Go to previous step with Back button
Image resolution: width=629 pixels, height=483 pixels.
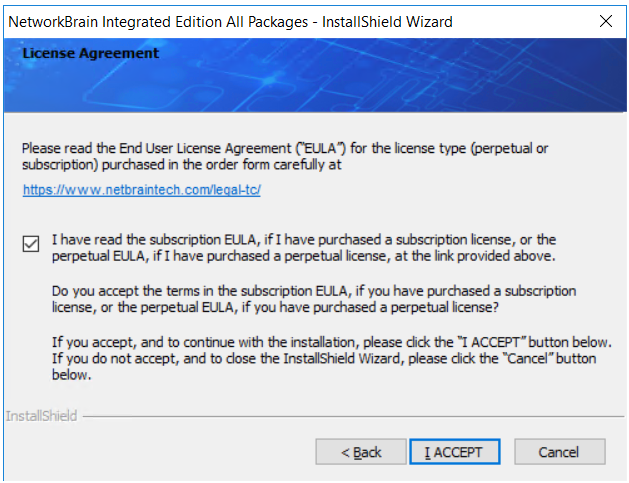361,452
